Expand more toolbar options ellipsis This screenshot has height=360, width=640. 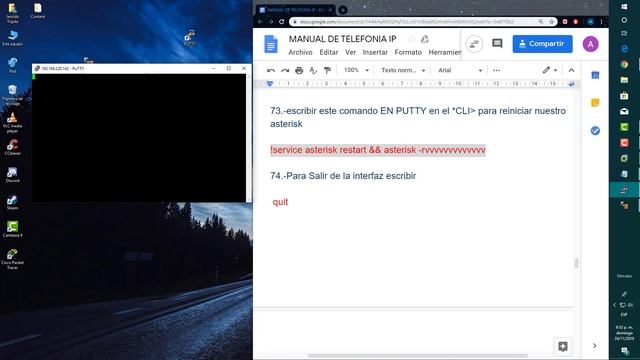(x=496, y=70)
